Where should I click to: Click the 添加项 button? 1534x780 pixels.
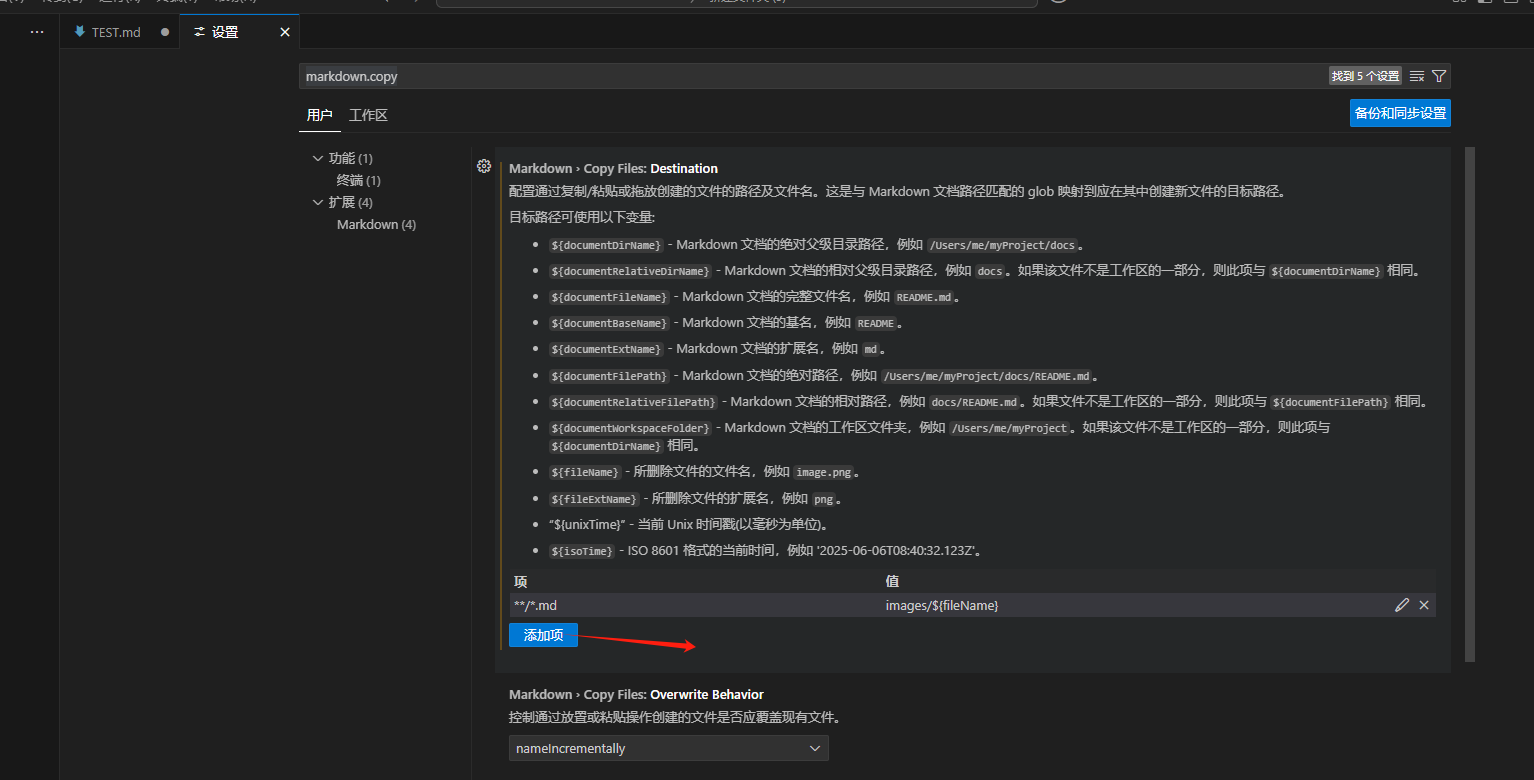(543, 635)
